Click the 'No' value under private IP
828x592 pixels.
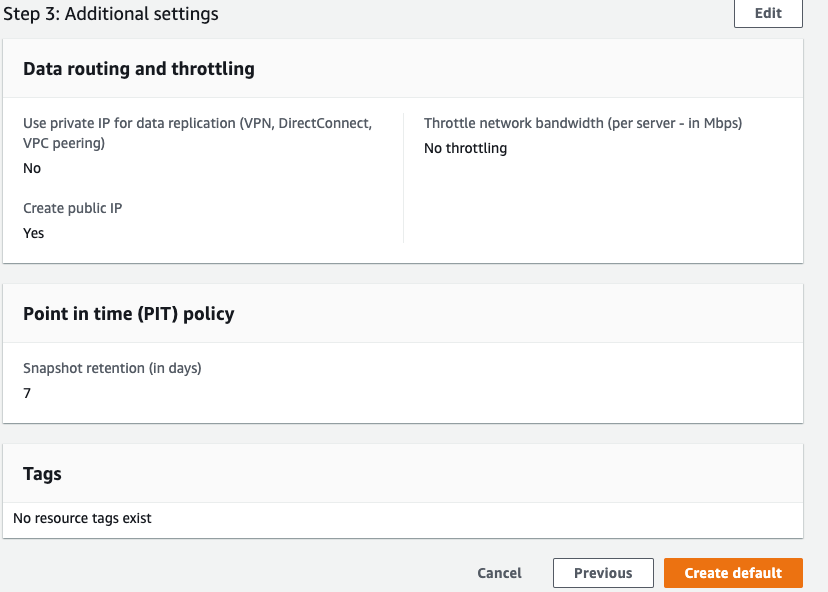coord(32,168)
